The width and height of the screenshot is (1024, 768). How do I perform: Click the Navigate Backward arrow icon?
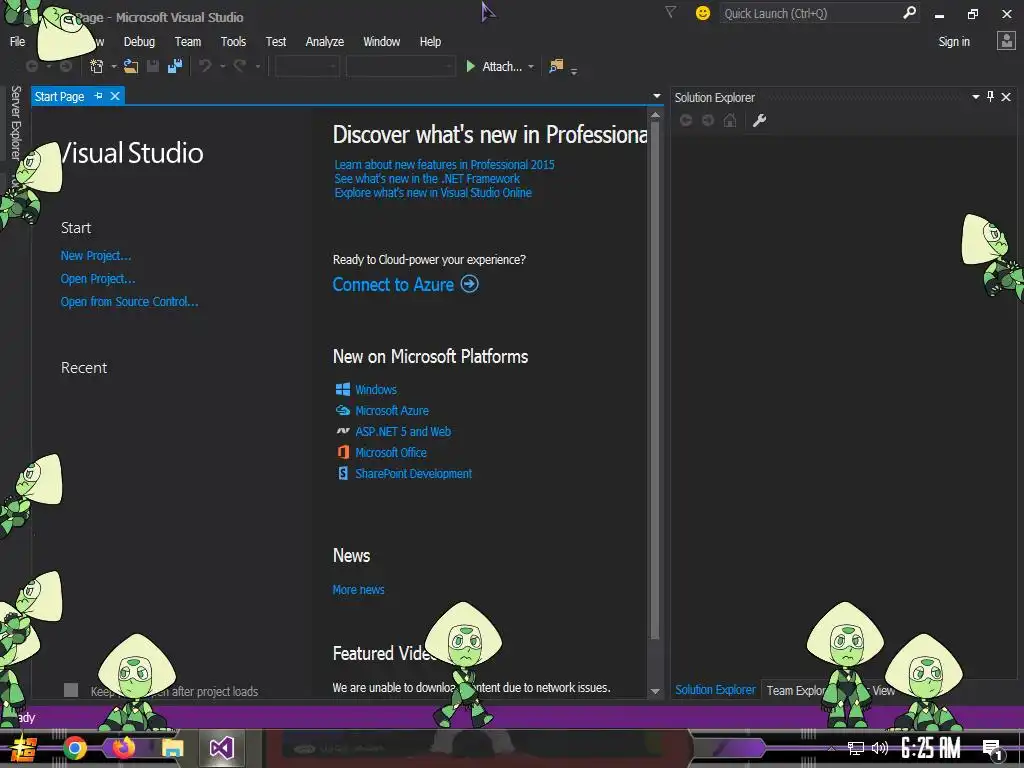tap(31, 66)
